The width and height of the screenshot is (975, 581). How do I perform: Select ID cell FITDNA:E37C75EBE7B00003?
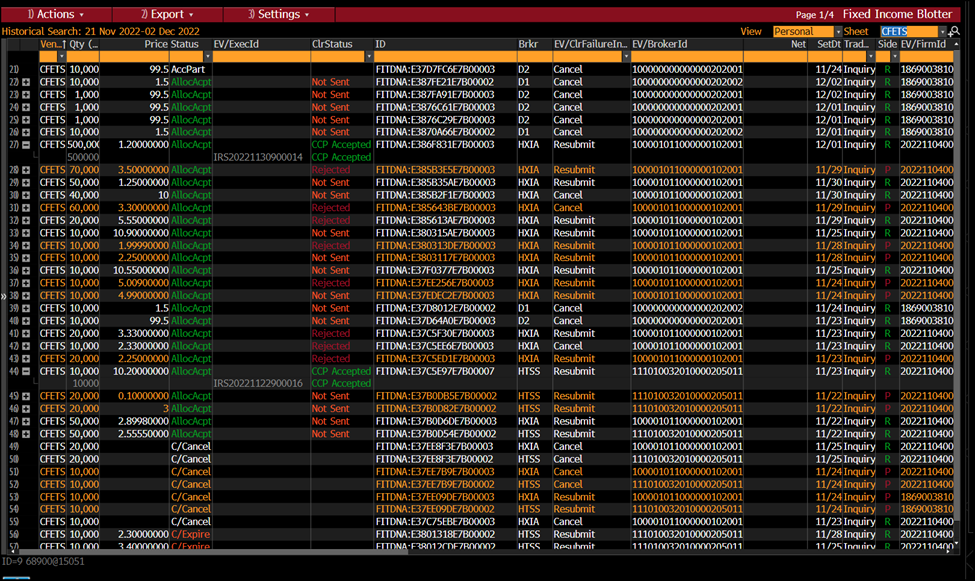click(x=435, y=522)
